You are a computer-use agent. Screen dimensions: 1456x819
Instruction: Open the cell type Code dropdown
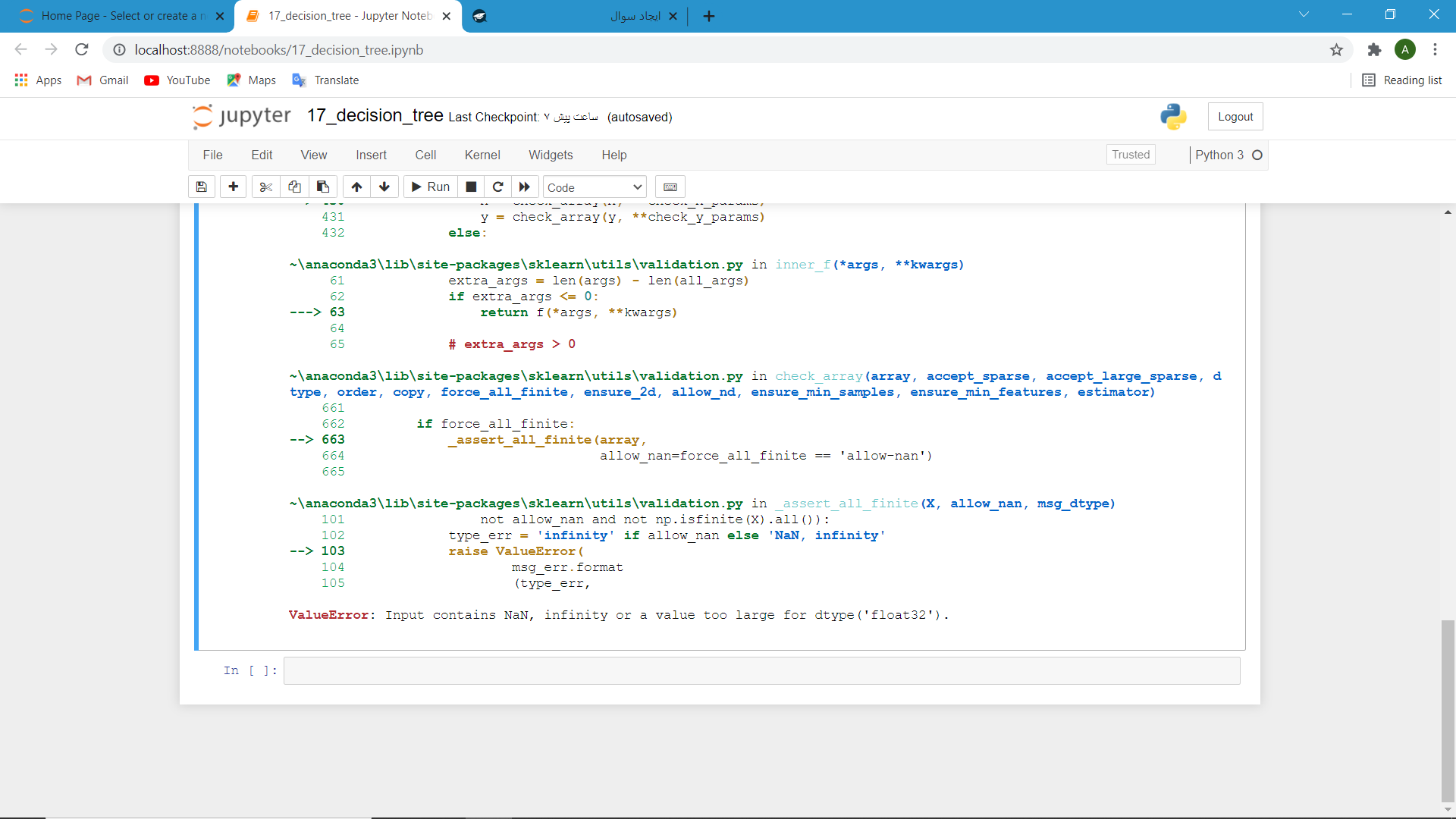595,187
